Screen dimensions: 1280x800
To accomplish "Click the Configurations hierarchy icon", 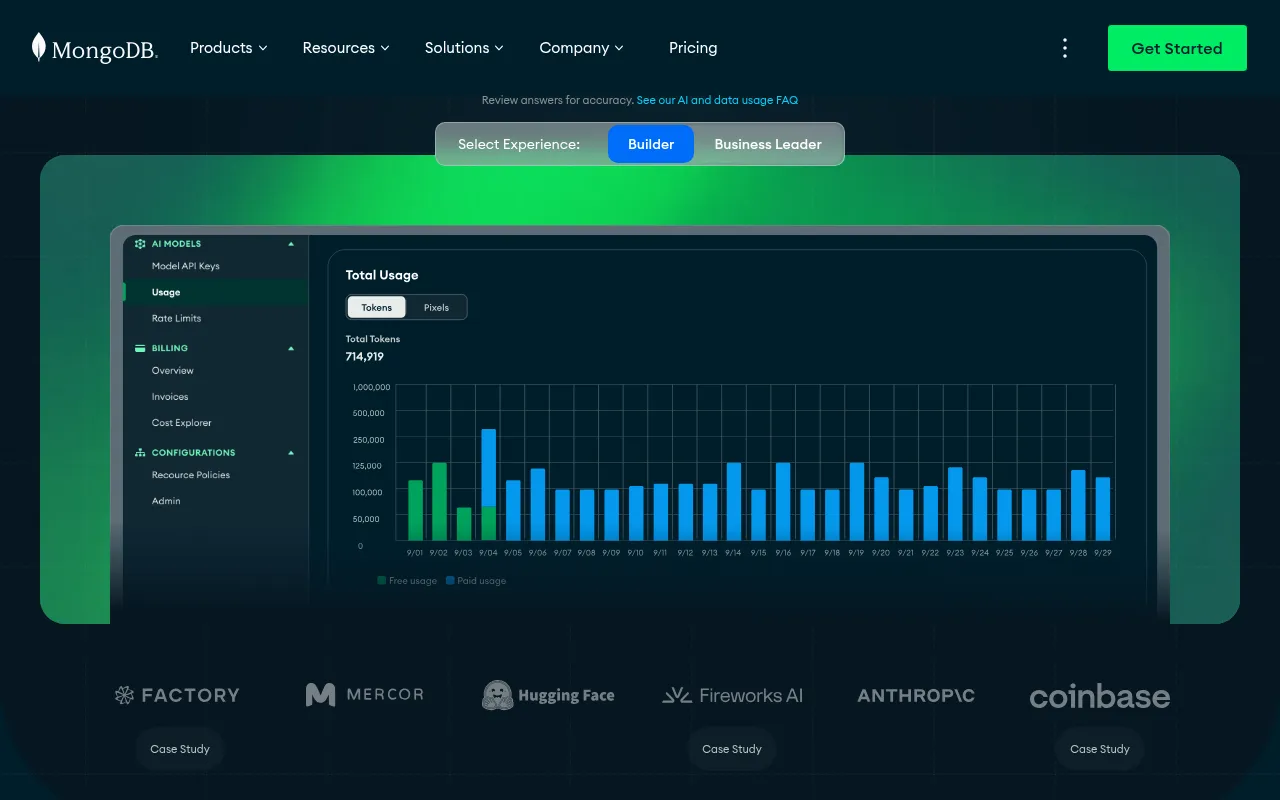I will click(140, 453).
